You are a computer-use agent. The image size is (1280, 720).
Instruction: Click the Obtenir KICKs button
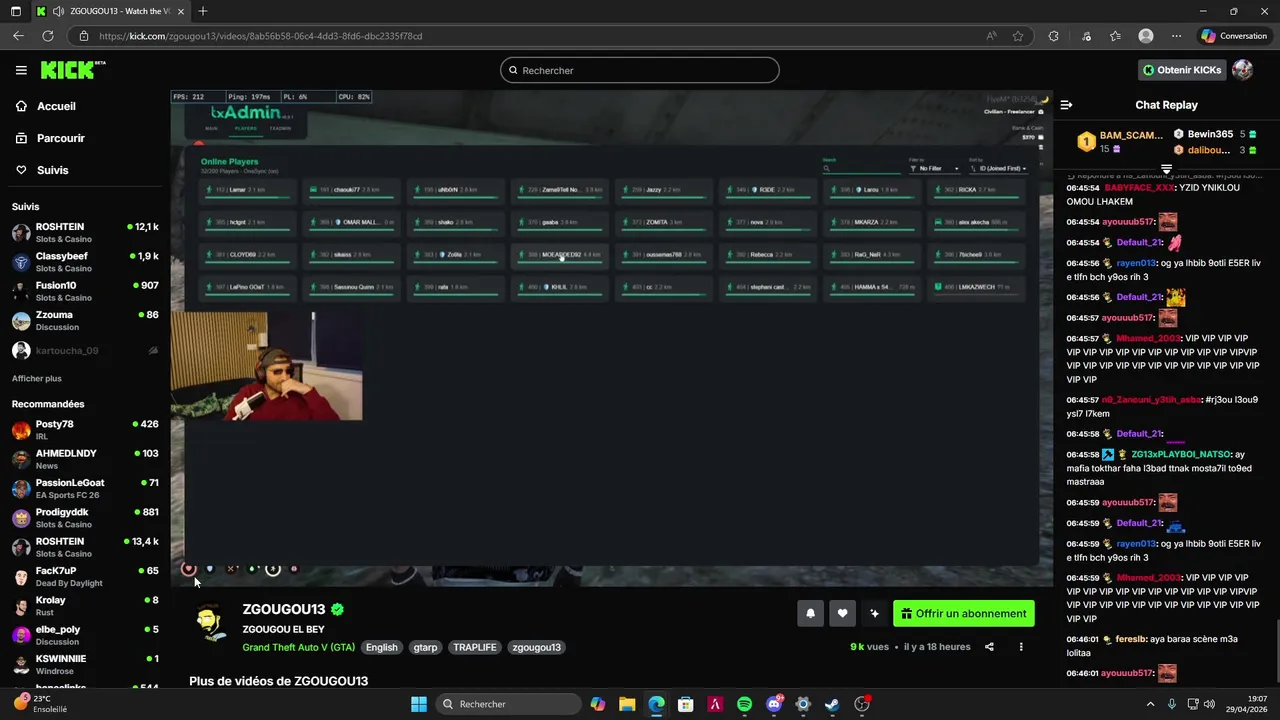click(x=1182, y=70)
